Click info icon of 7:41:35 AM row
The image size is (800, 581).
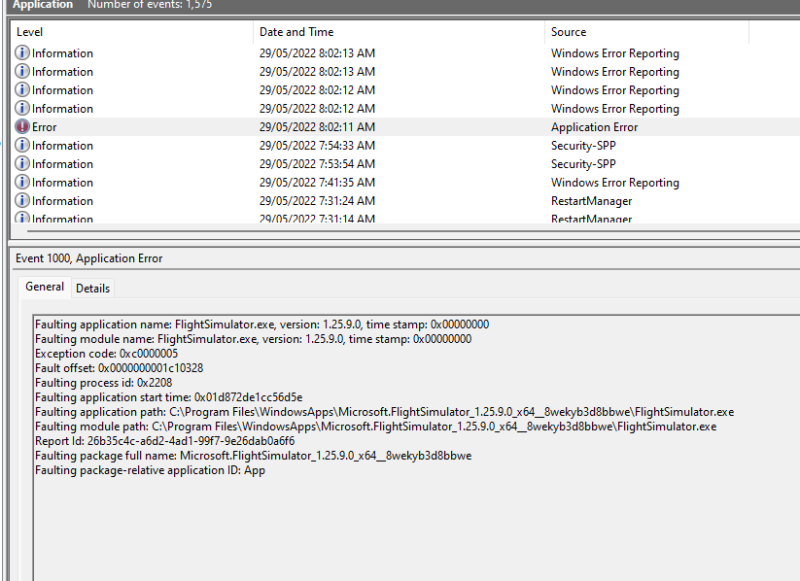pyautogui.click(x=22, y=182)
